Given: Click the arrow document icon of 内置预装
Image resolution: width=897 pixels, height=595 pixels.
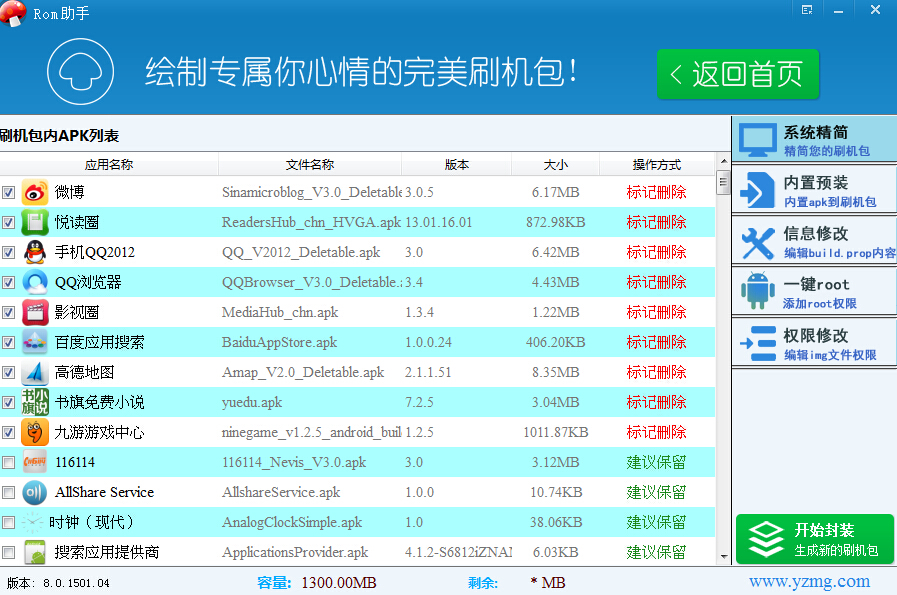Looking at the screenshot, I should pyautogui.click(x=757, y=191).
